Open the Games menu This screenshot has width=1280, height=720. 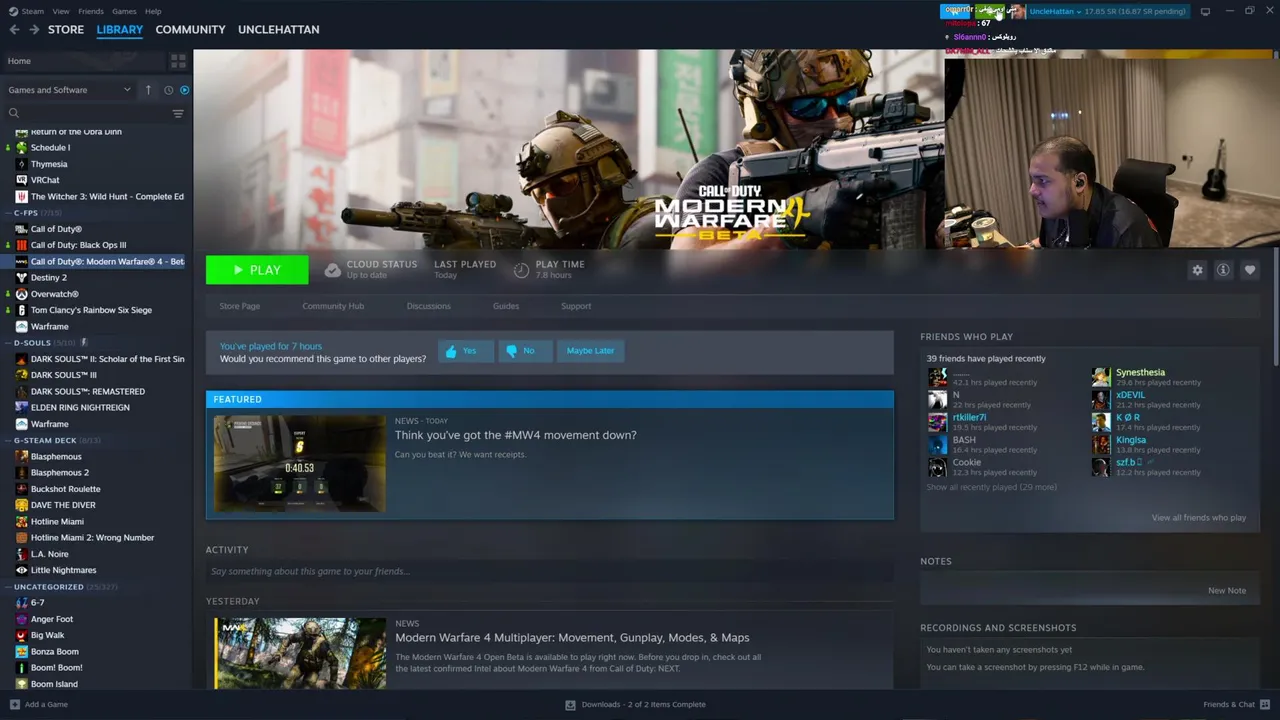point(124,11)
